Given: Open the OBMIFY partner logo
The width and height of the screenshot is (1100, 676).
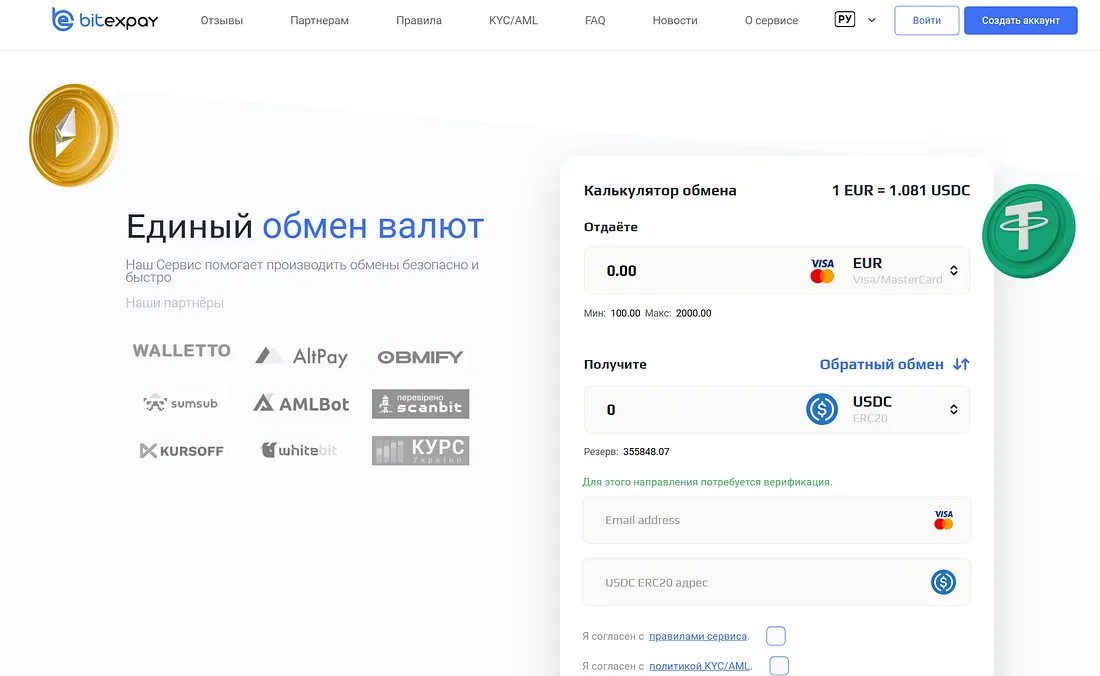Looking at the screenshot, I should click(420, 358).
